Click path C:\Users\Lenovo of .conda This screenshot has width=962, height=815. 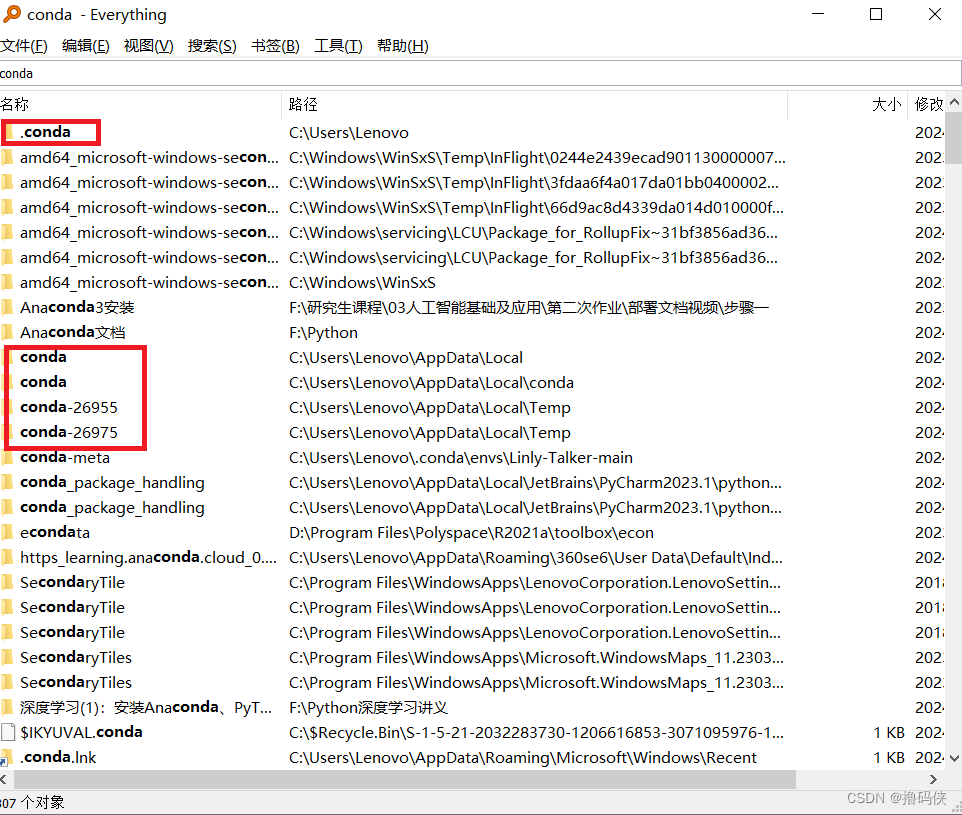pos(348,133)
